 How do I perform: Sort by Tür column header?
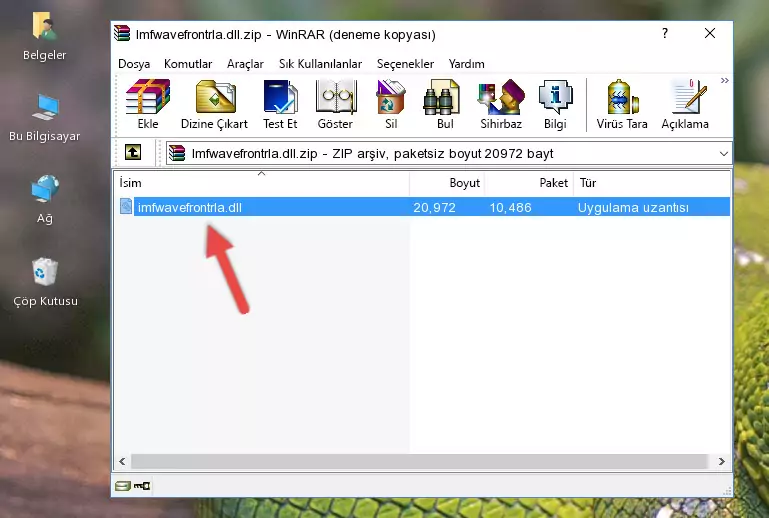click(652, 182)
